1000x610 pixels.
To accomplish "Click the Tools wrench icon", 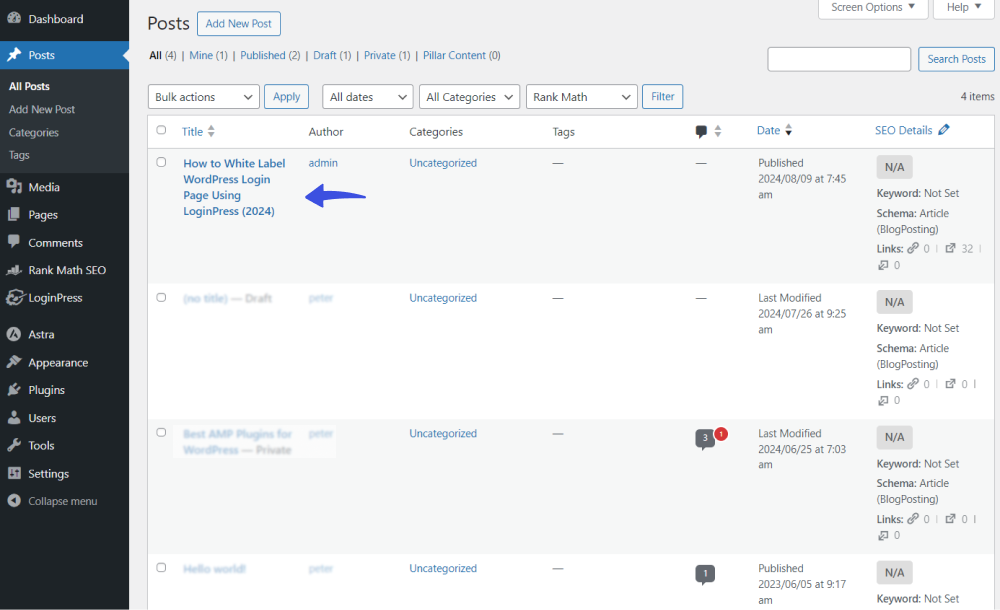I will pos(14,445).
